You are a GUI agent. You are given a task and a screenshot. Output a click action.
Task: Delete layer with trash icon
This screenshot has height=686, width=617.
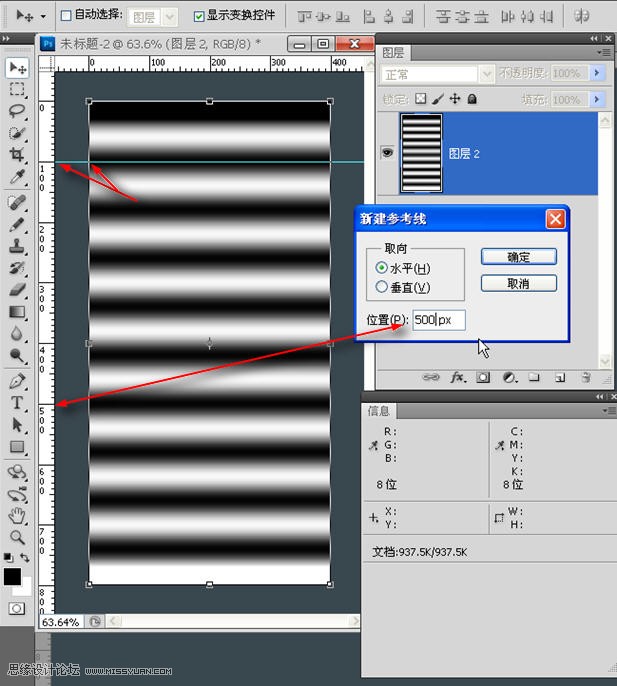coord(586,377)
